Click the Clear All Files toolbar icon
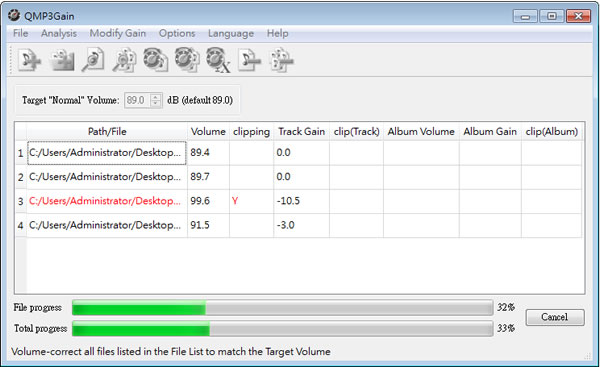The image size is (600, 367). click(281, 60)
